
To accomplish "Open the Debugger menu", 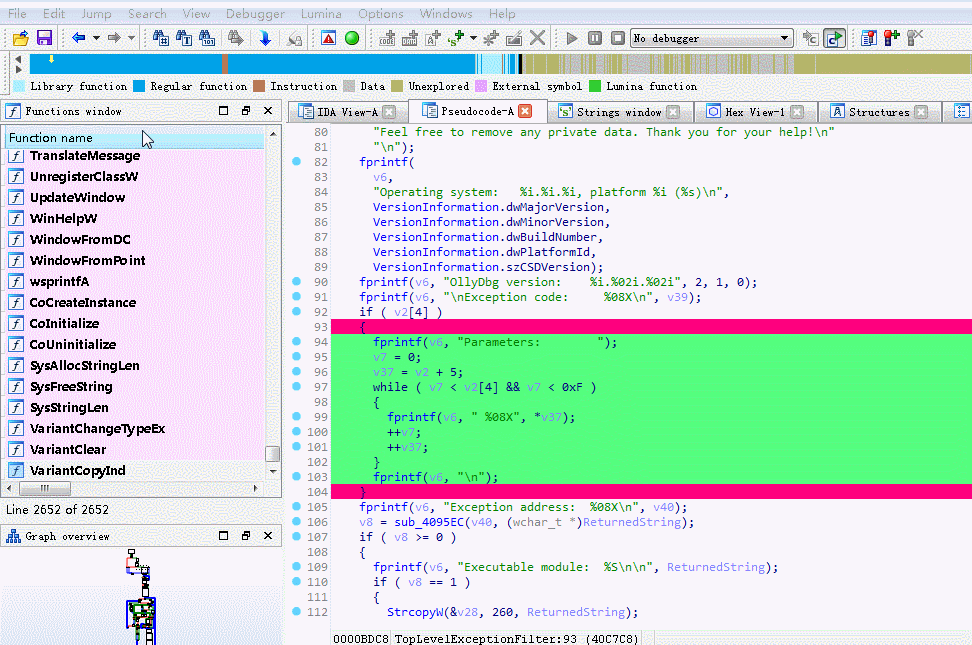I will pos(255,14).
